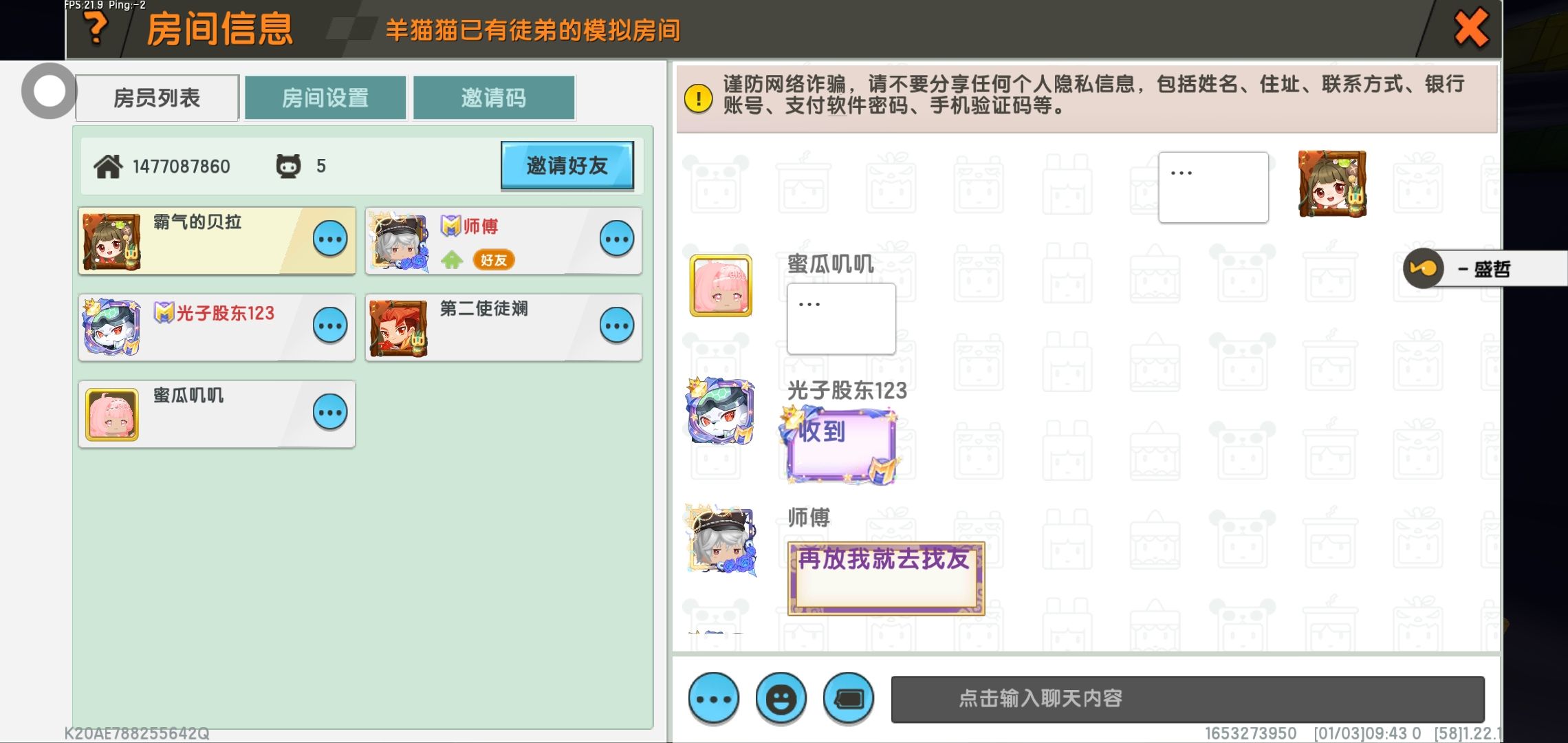
Task: Click 蜜瓜叽叽's pink avatar in chat
Action: point(721,286)
